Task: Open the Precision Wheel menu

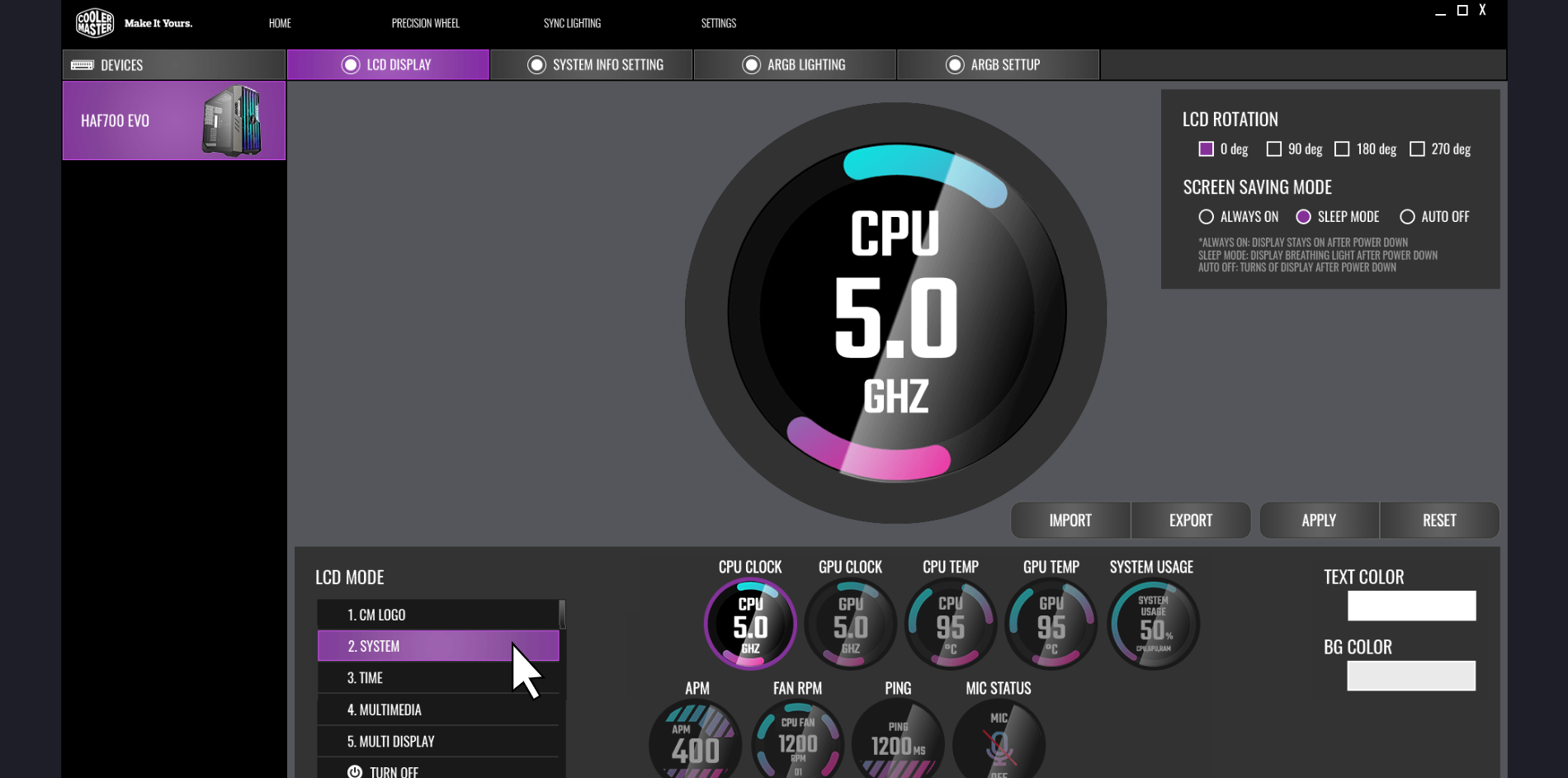Action: click(425, 23)
